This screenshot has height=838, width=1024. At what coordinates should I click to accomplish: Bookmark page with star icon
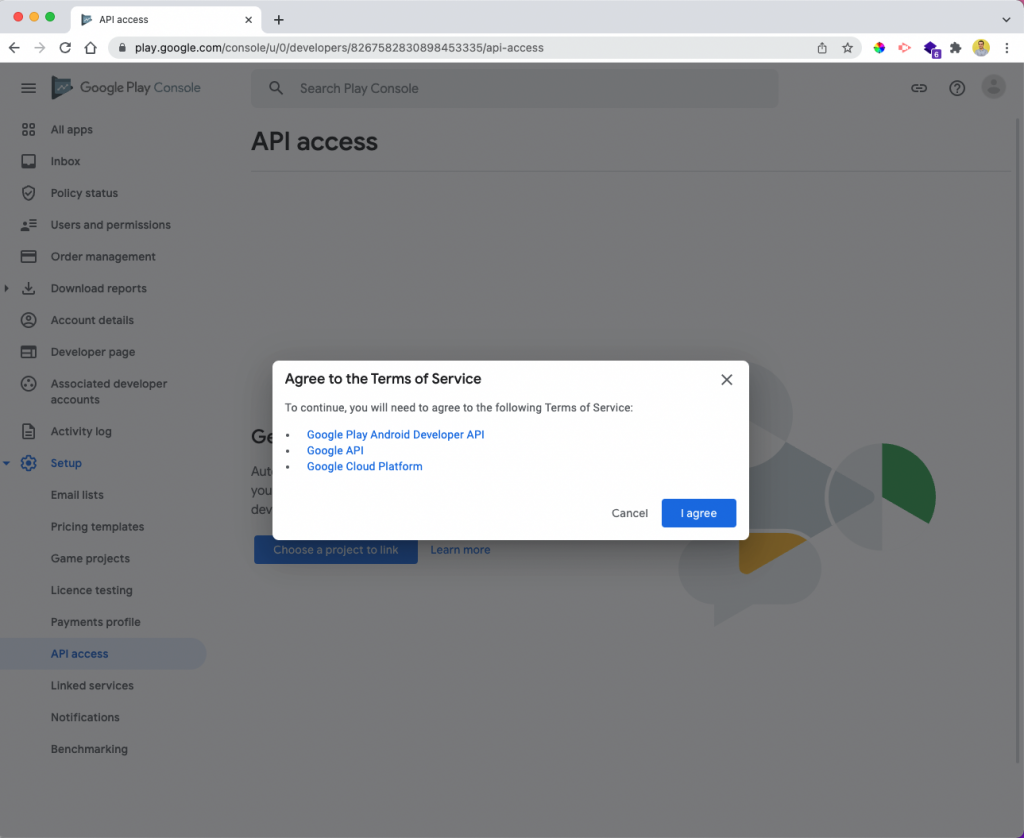click(x=847, y=48)
